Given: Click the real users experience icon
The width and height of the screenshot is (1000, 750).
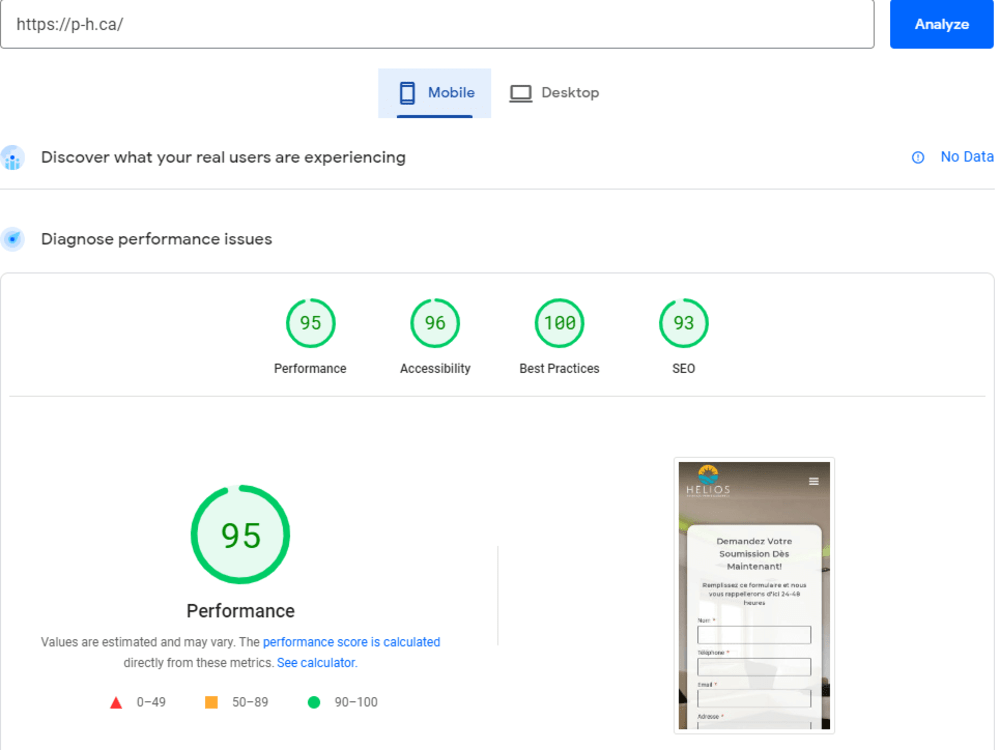Looking at the screenshot, I should pos(12,158).
